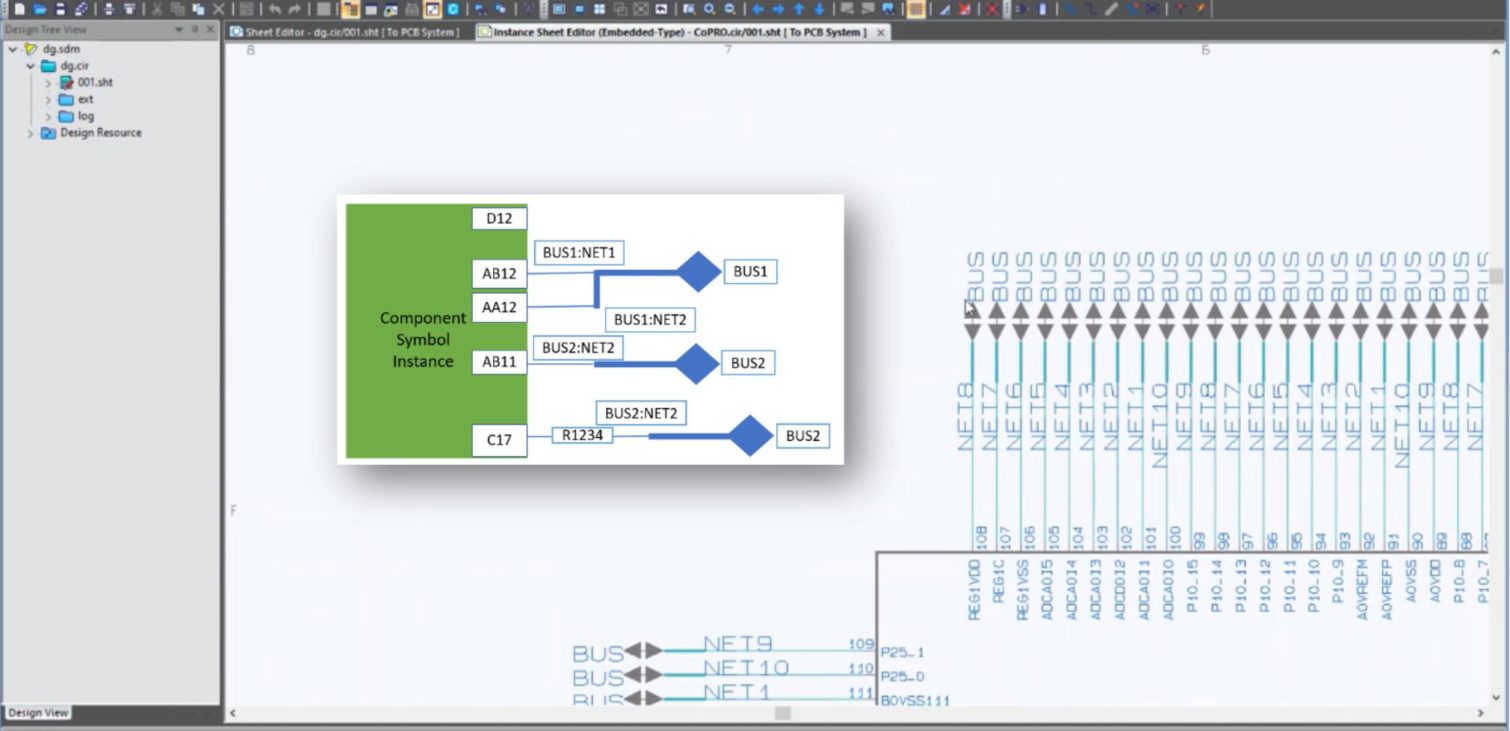Image resolution: width=1510 pixels, height=731 pixels.
Task: Select the Zoom In magnifier icon
Action: (x=707, y=9)
